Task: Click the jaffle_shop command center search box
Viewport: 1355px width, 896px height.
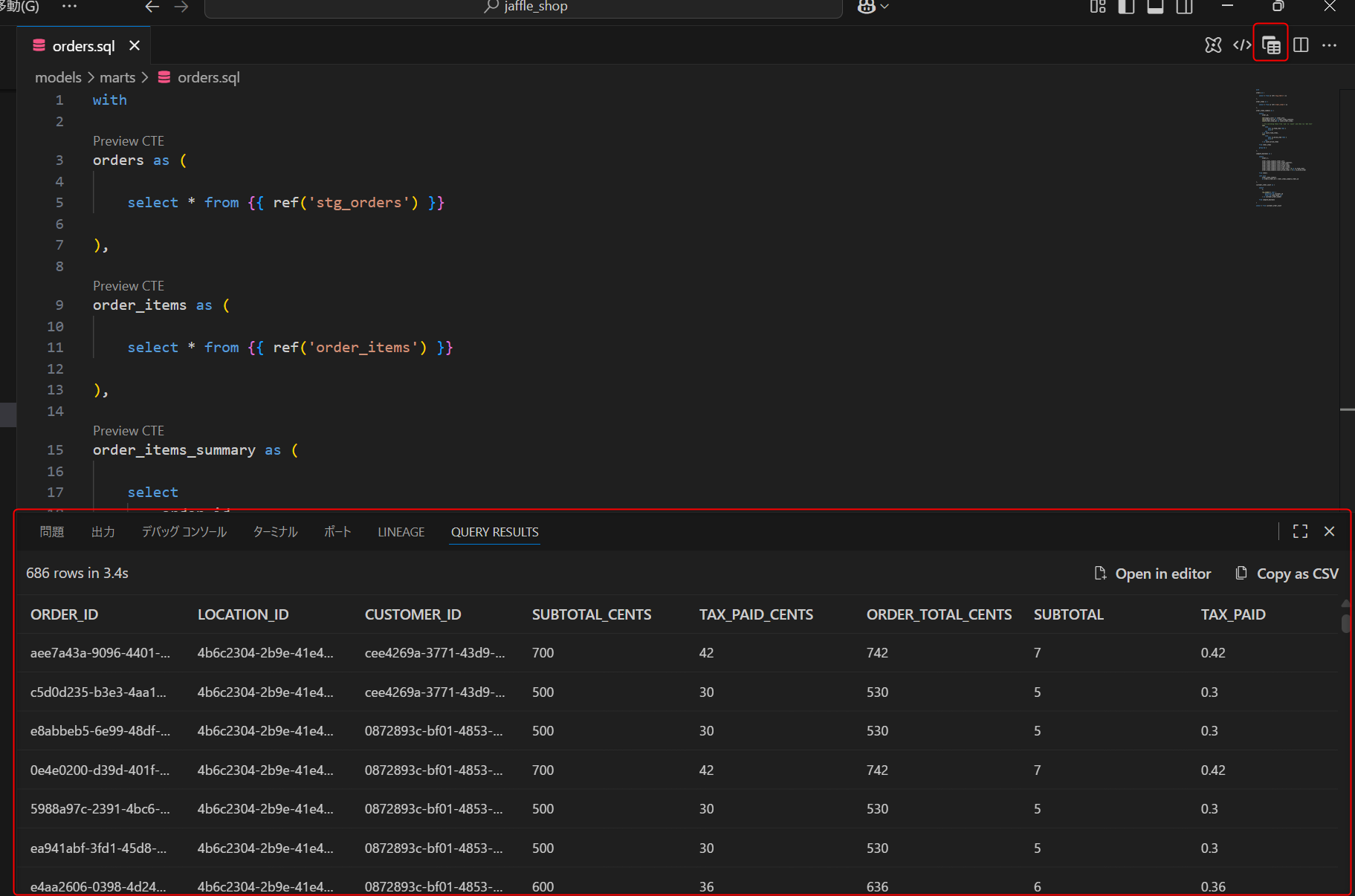Action: (x=523, y=7)
